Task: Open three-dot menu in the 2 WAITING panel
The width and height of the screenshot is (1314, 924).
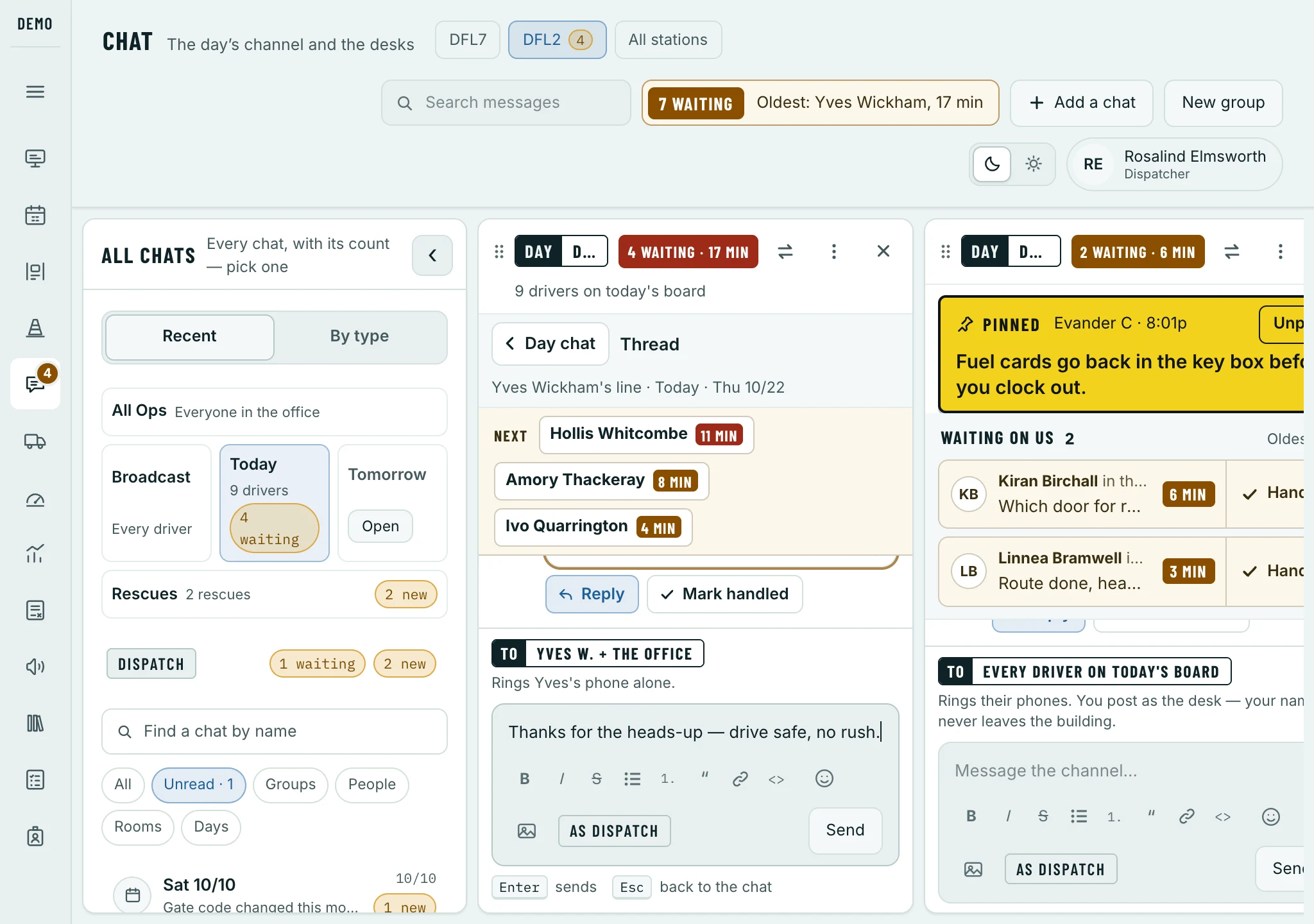Action: coord(1281,252)
